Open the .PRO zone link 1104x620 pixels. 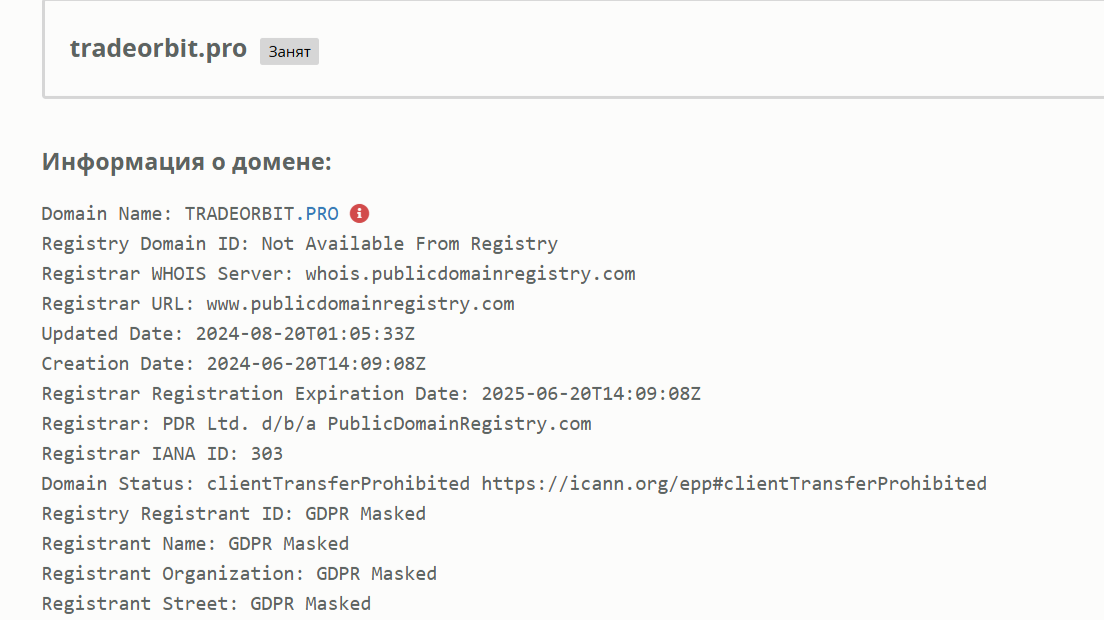coord(317,214)
